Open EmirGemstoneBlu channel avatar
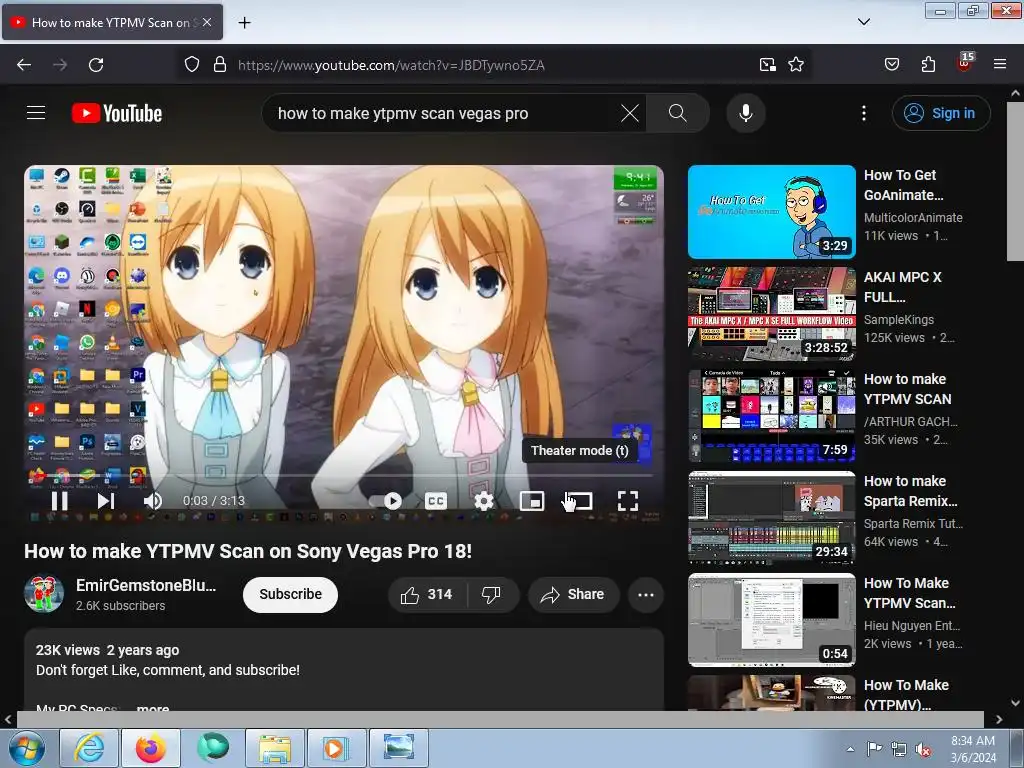Viewport: 1024px width, 768px height. (x=44, y=594)
